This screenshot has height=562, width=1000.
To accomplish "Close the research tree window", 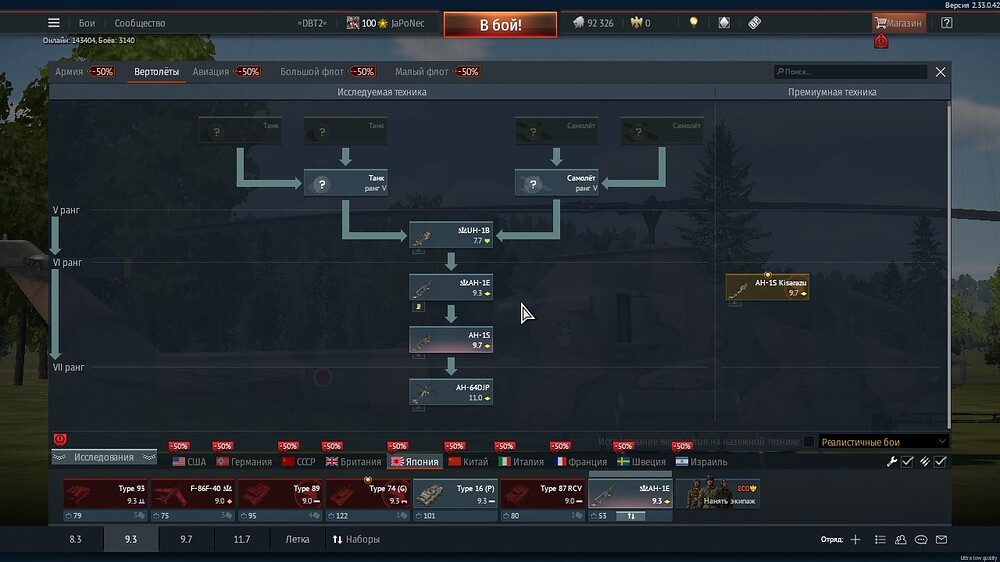I will point(940,71).
